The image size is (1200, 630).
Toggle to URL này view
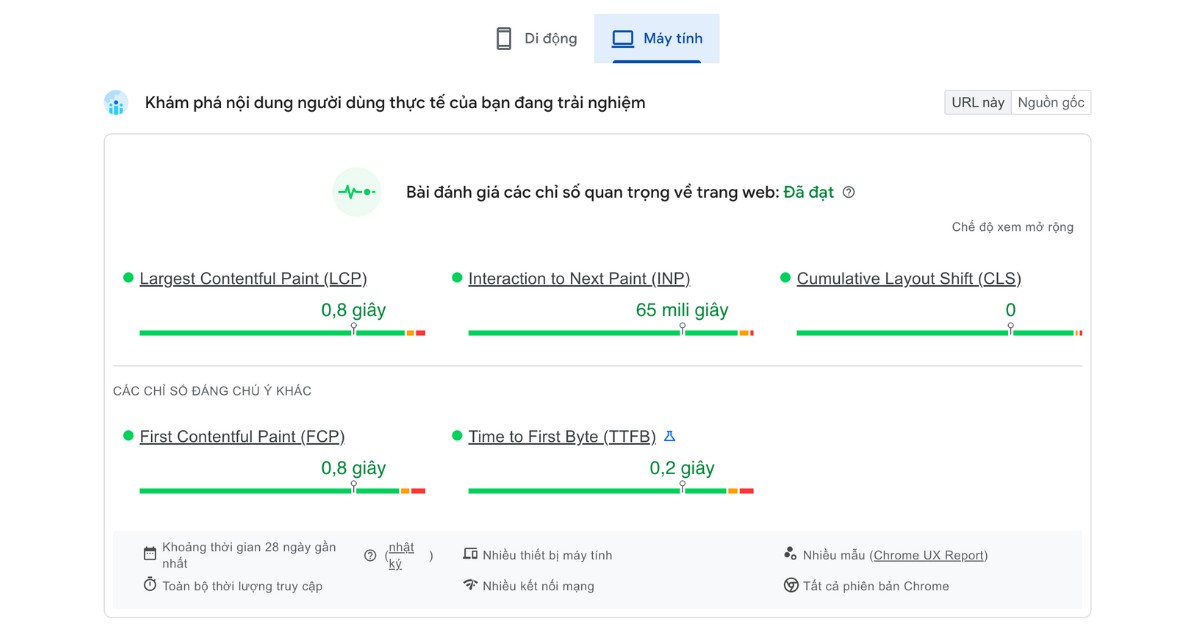pyautogui.click(x=977, y=102)
